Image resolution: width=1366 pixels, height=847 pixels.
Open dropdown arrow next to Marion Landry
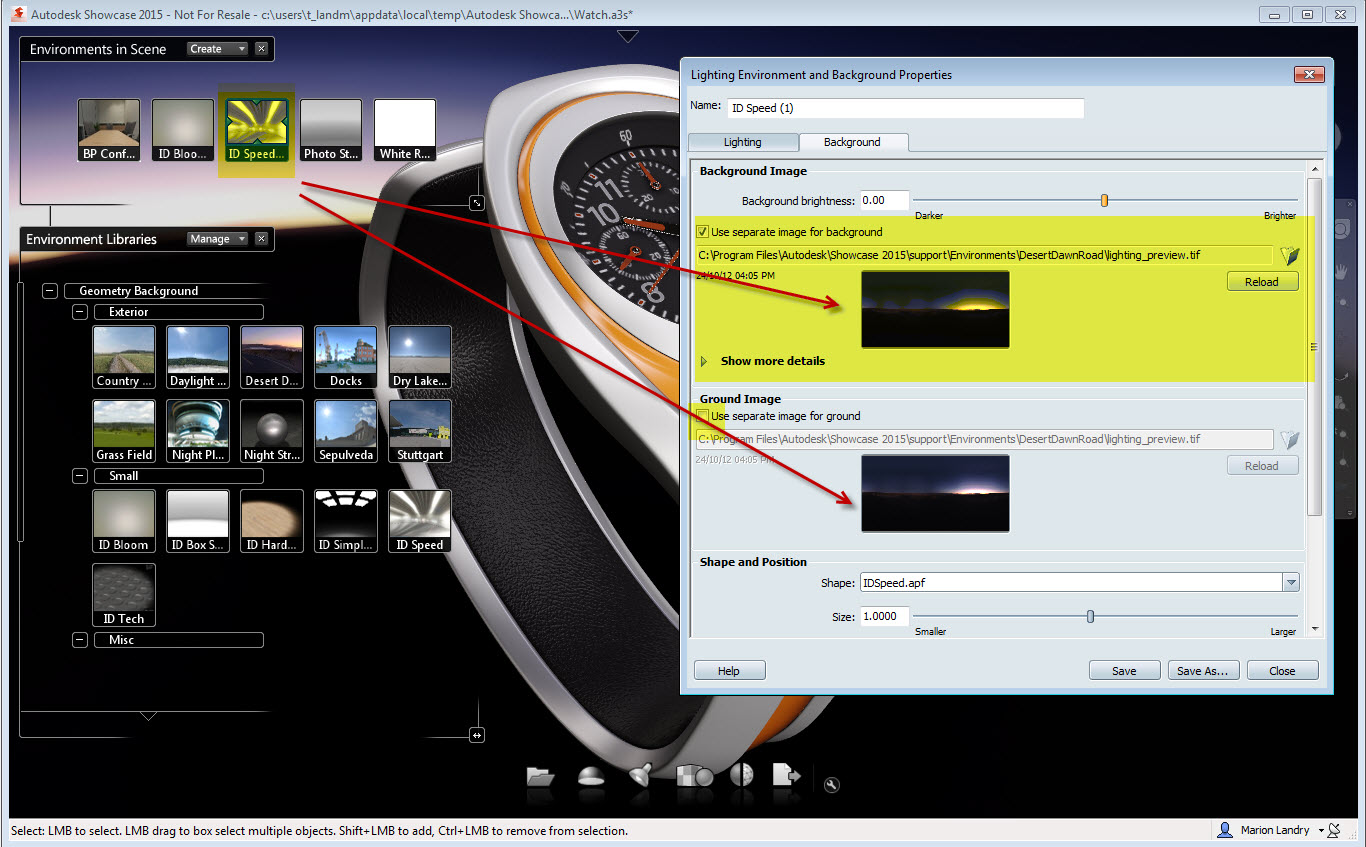tap(1321, 831)
